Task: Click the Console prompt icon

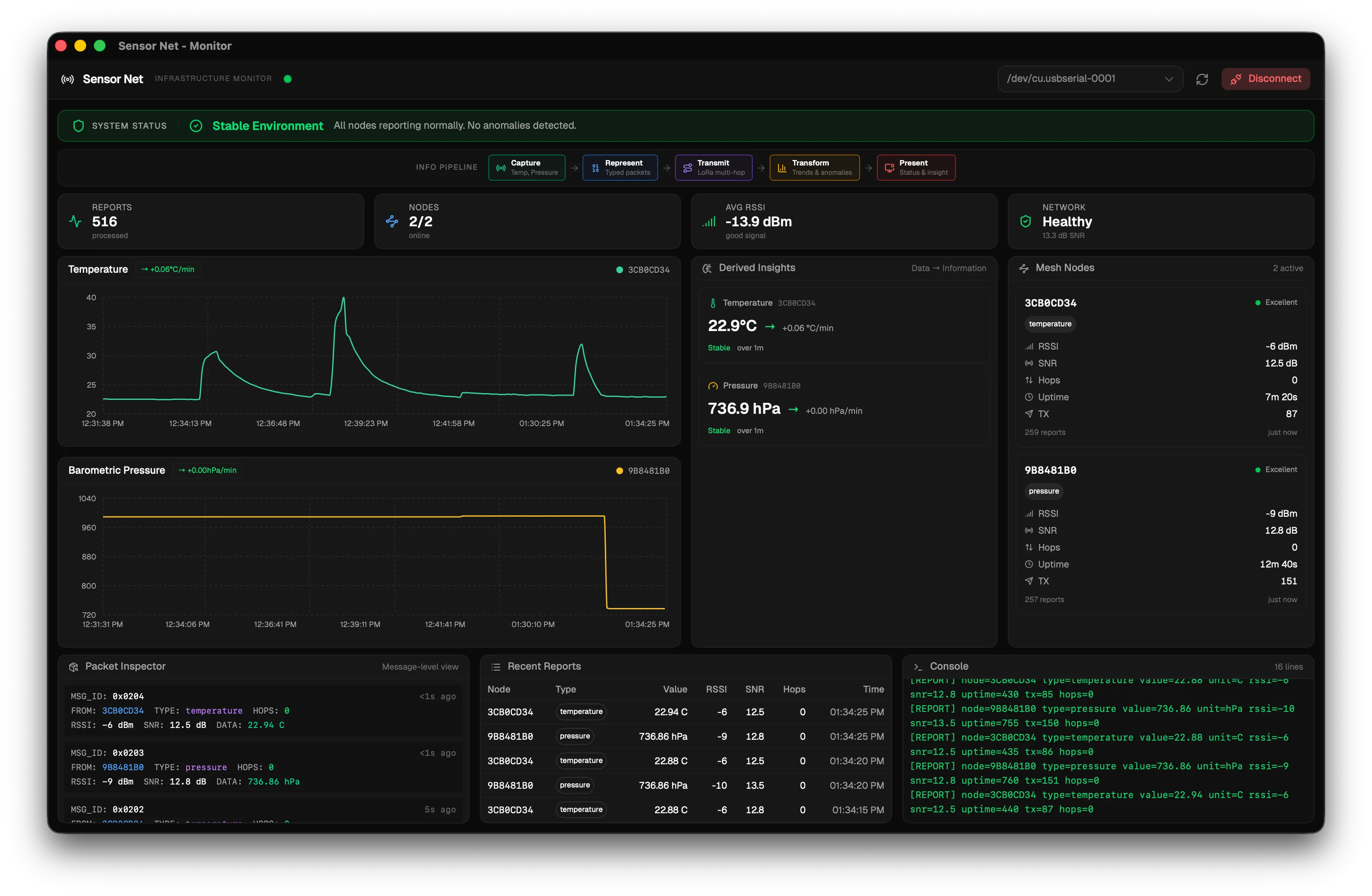Action: coord(918,667)
